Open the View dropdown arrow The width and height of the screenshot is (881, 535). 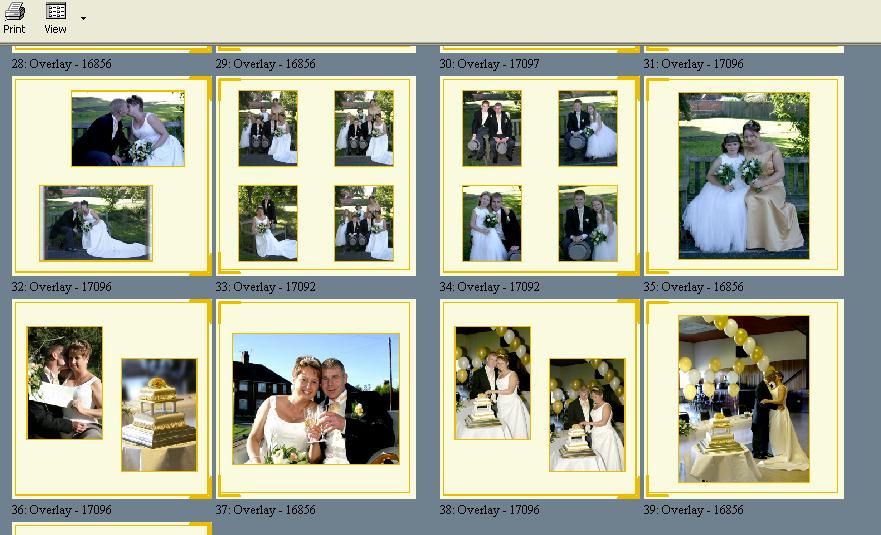tap(83, 19)
